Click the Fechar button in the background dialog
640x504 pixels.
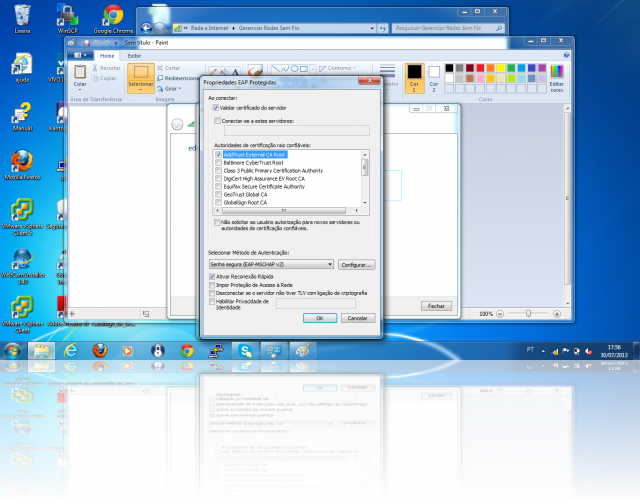coord(436,306)
